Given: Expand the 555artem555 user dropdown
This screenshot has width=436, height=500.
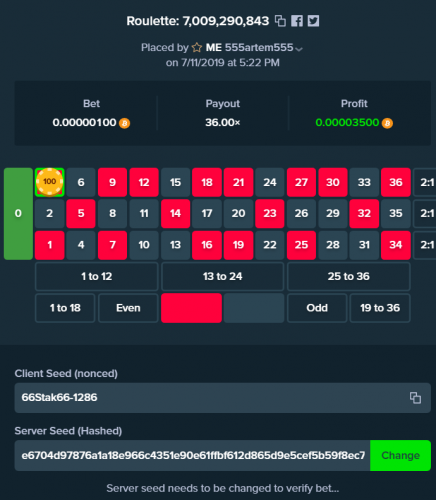Looking at the screenshot, I should point(299,49).
